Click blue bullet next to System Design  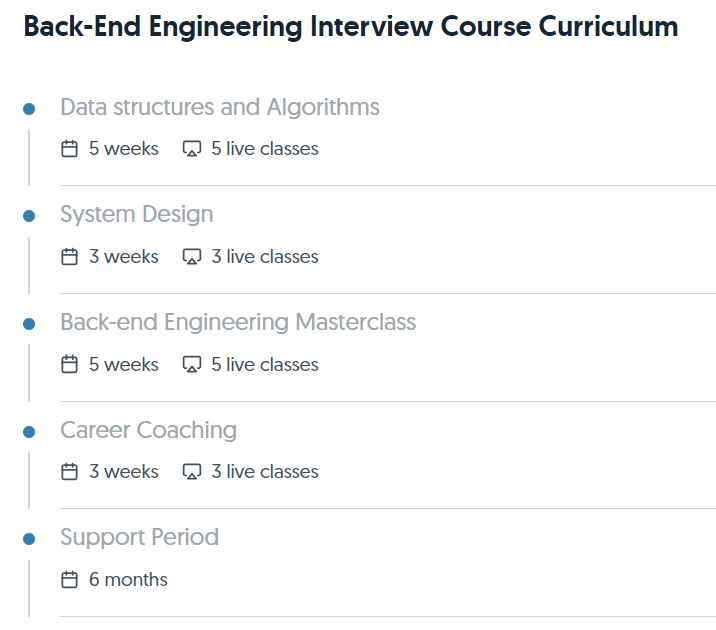point(29,216)
